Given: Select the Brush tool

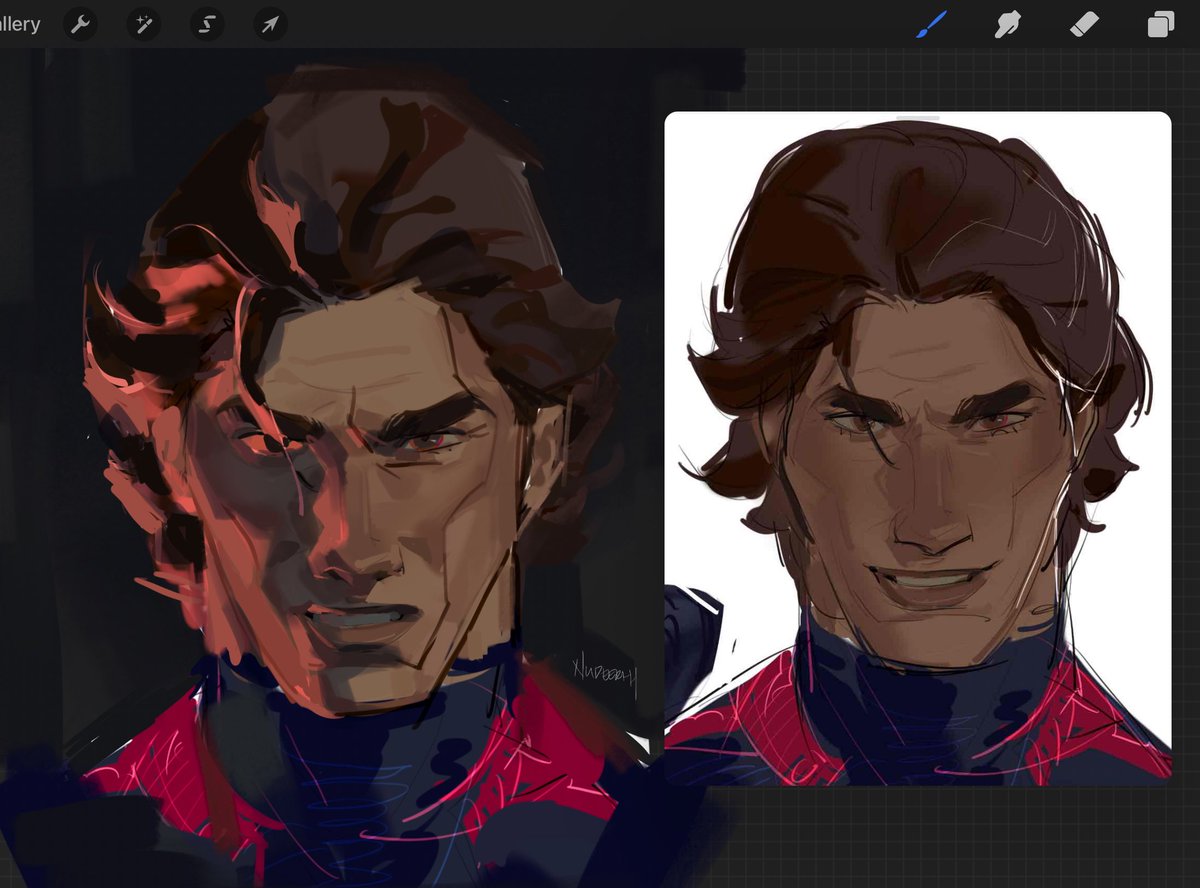Looking at the screenshot, I should pyautogui.click(x=931, y=24).
